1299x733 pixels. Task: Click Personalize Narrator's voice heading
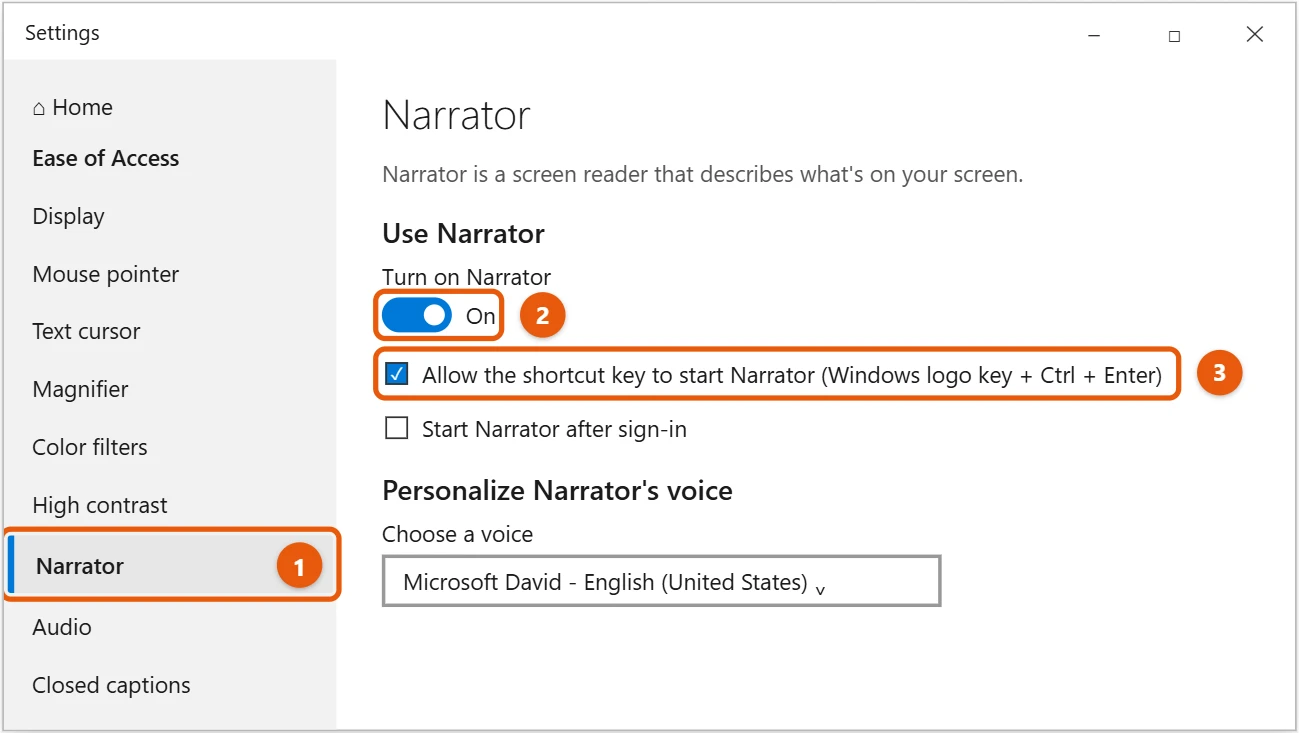(x=557, y=491)
